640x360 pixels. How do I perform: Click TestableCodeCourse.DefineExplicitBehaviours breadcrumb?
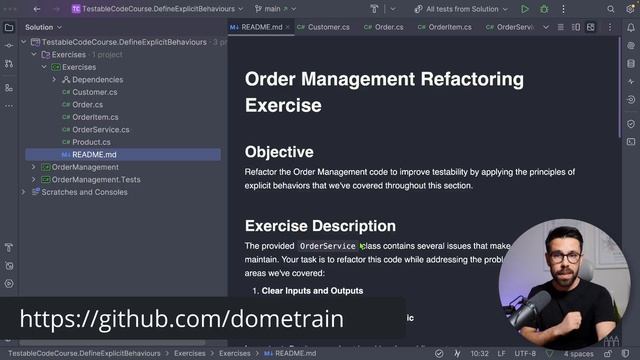click(84, 353)
